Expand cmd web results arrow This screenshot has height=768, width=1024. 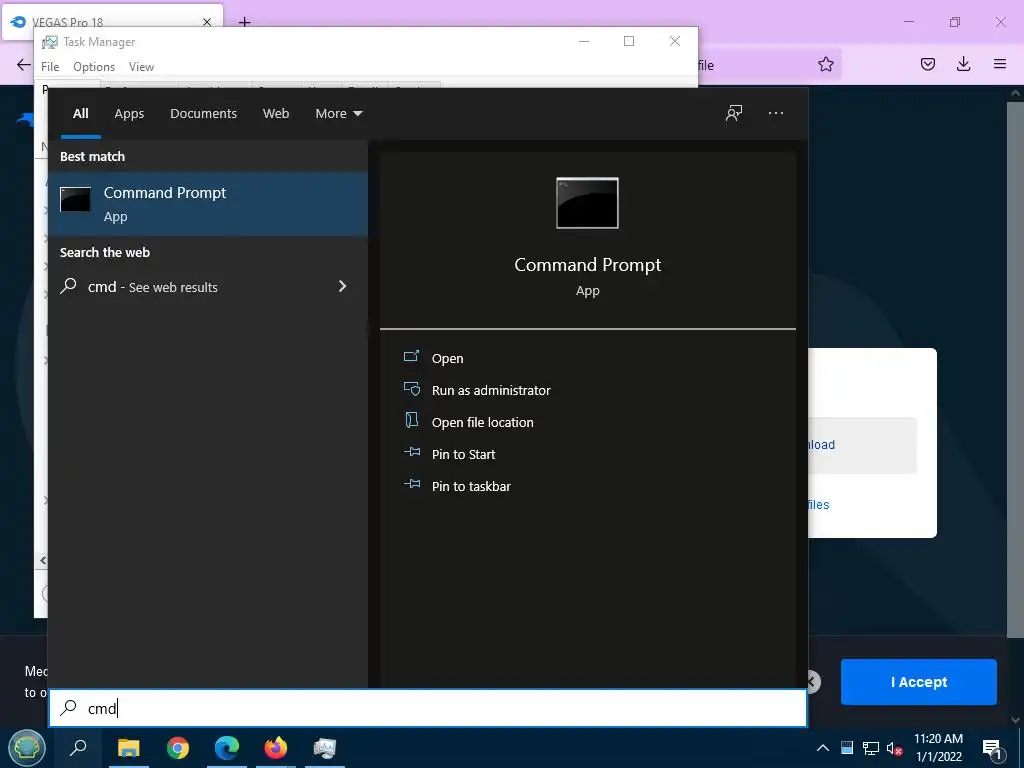(342, 286)
